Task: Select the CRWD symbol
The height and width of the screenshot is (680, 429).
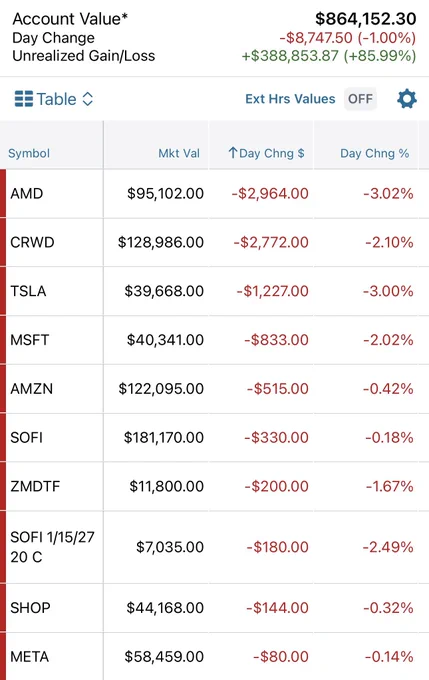Action: [32, 242]
